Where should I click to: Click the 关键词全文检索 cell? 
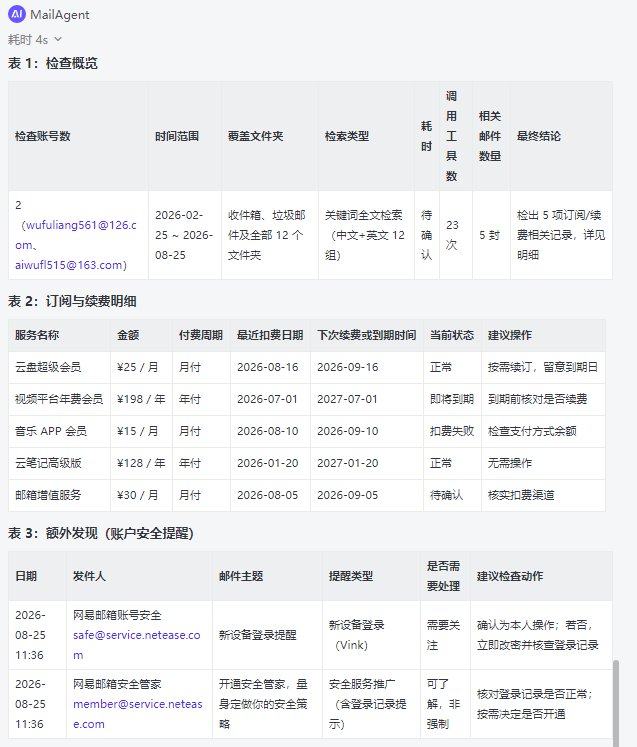tap(365, 235)
